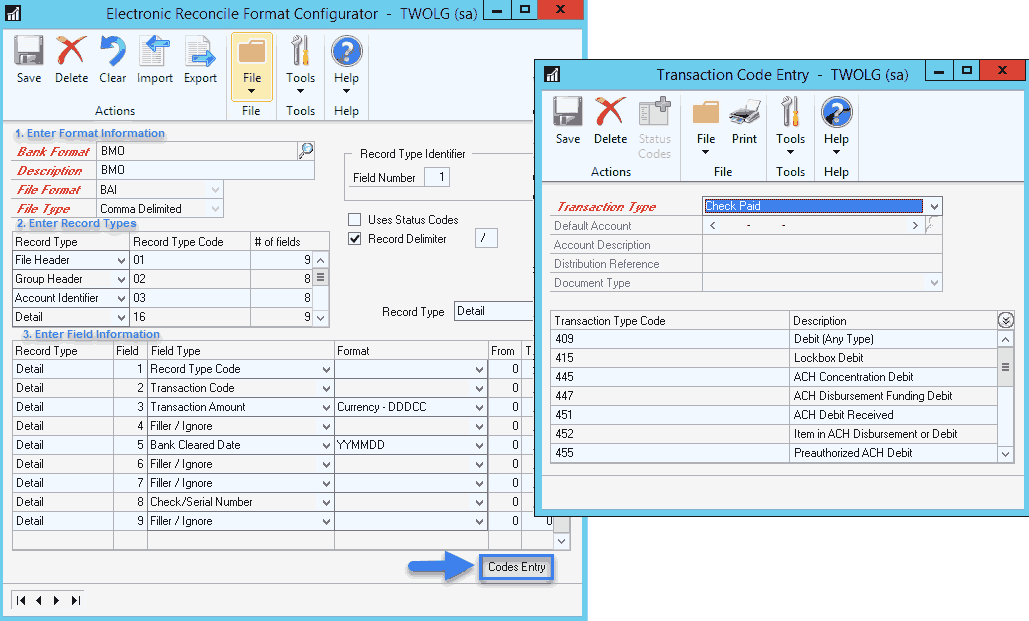1029x621 pixels.
Task: Uncheck the Record Delimiter checkbox
Action: point(354,239)
